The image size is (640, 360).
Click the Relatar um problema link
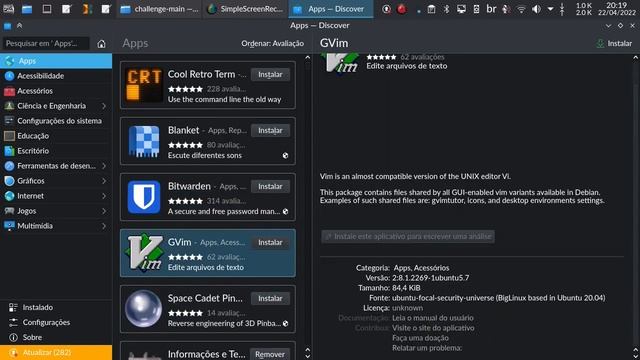[427, 348]
